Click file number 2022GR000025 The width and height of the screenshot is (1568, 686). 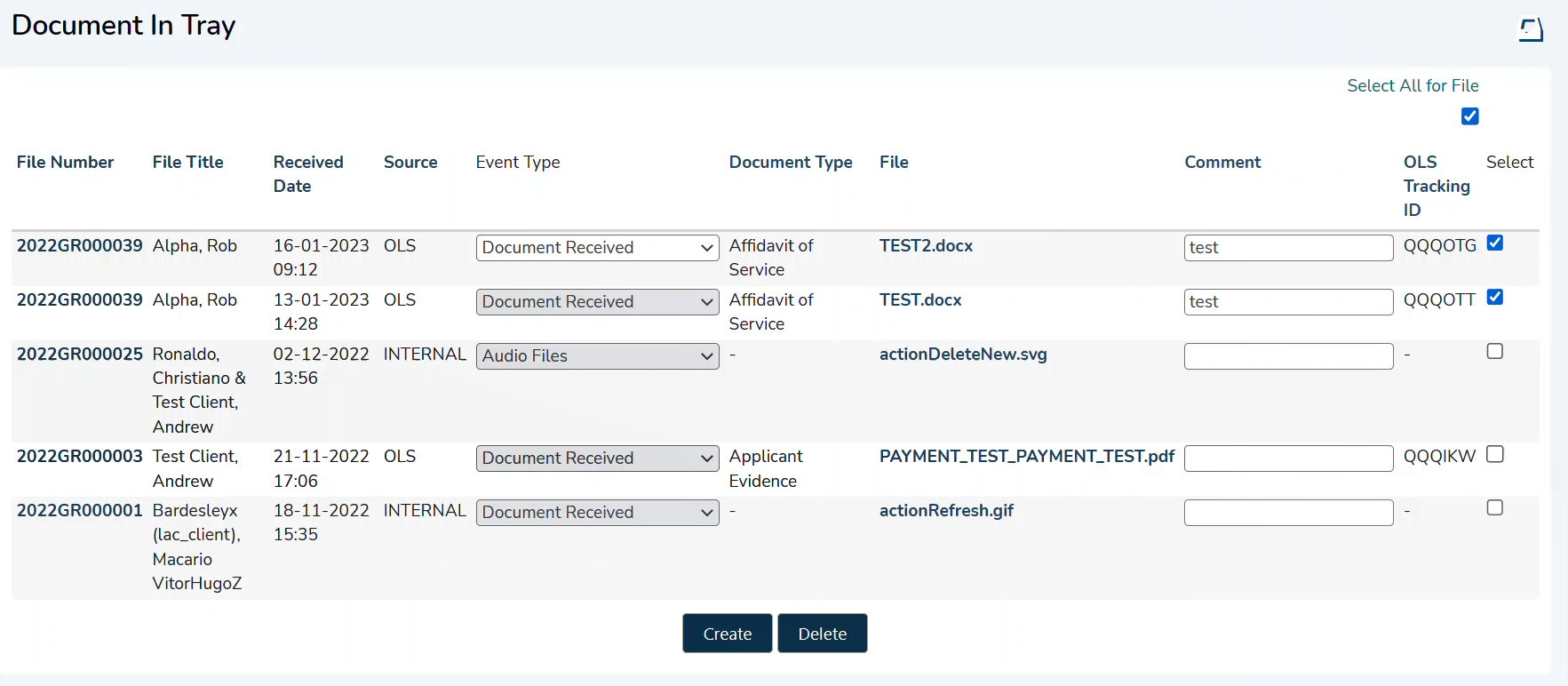pos(79,355)
